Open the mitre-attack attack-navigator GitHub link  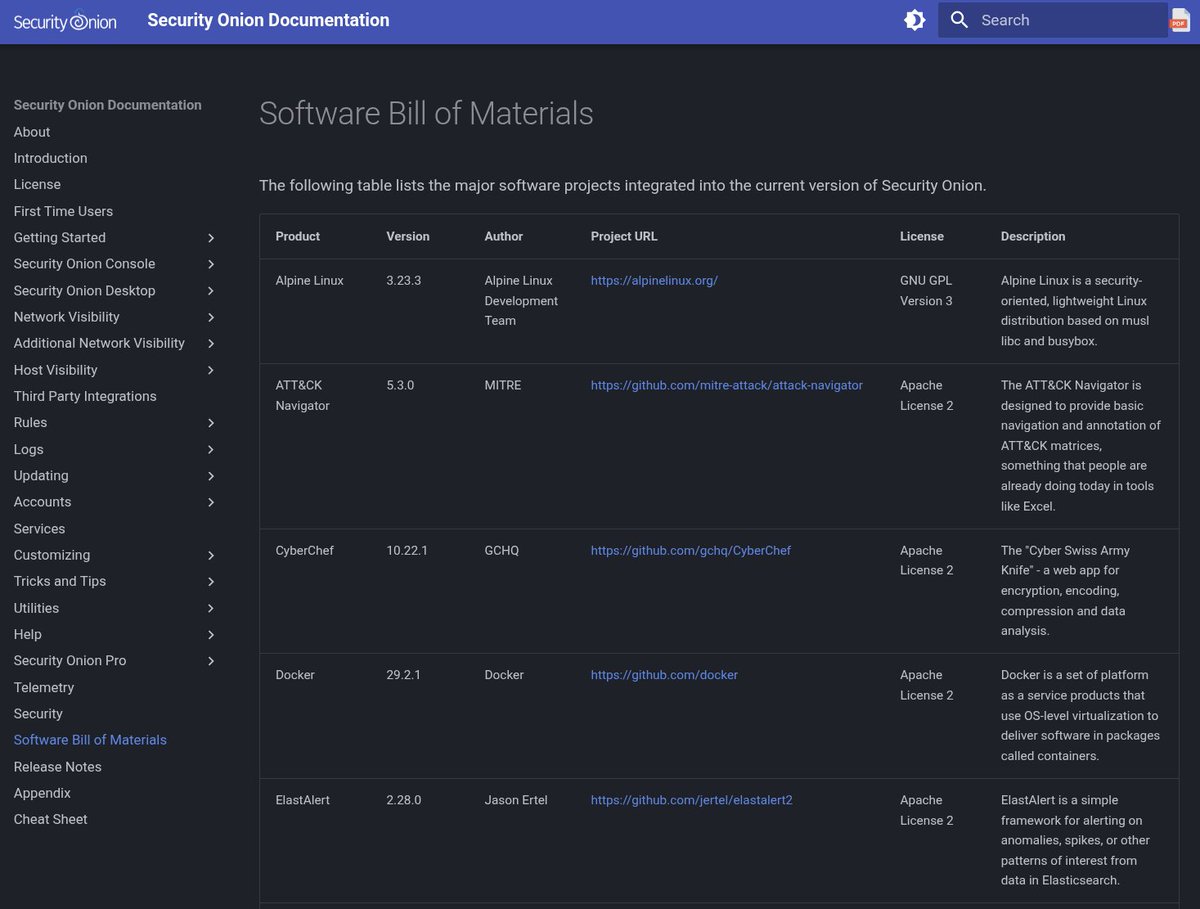coord(727,385)
